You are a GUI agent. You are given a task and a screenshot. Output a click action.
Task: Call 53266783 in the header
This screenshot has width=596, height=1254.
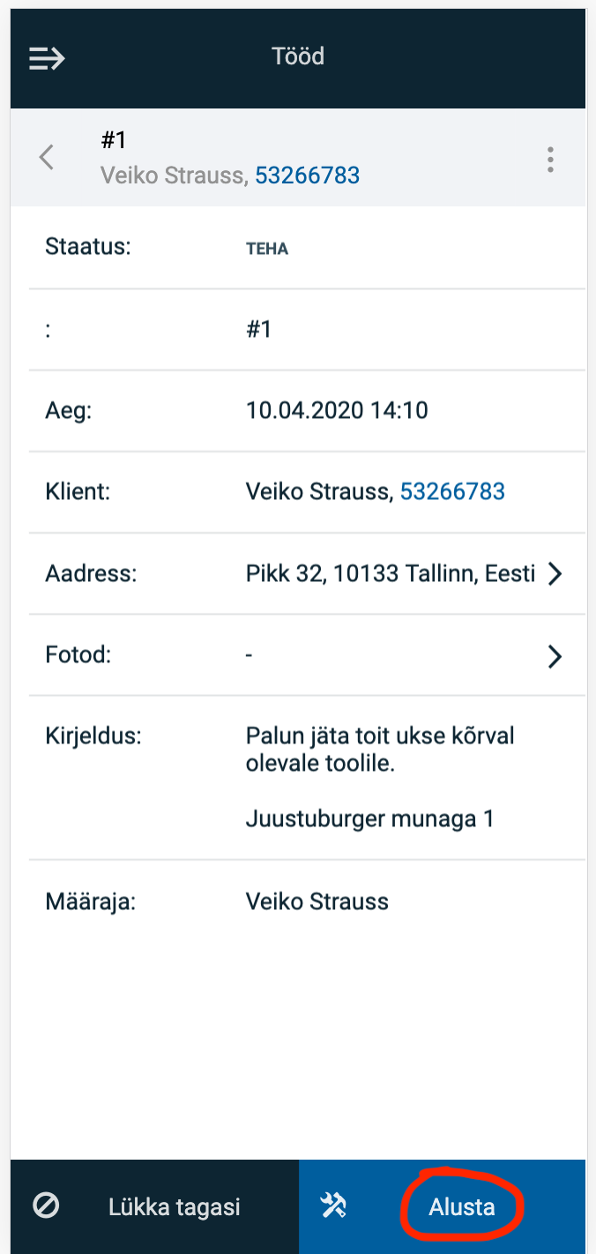[x=307, y=176]
